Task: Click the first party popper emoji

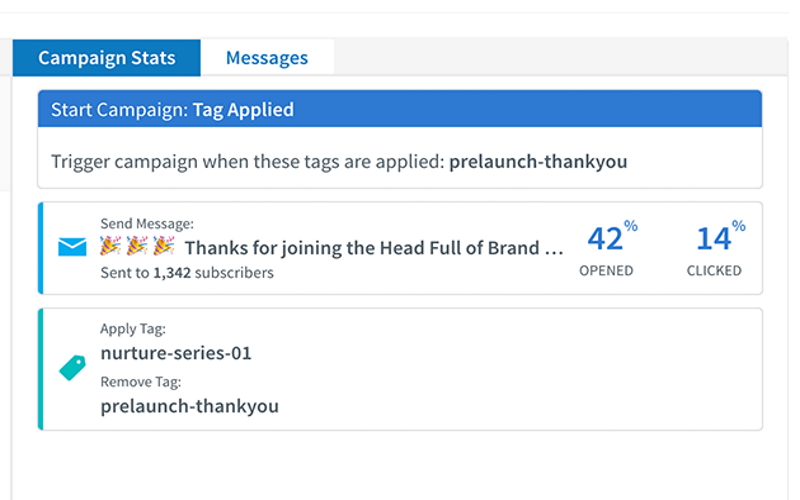Action: click(110, 247)
